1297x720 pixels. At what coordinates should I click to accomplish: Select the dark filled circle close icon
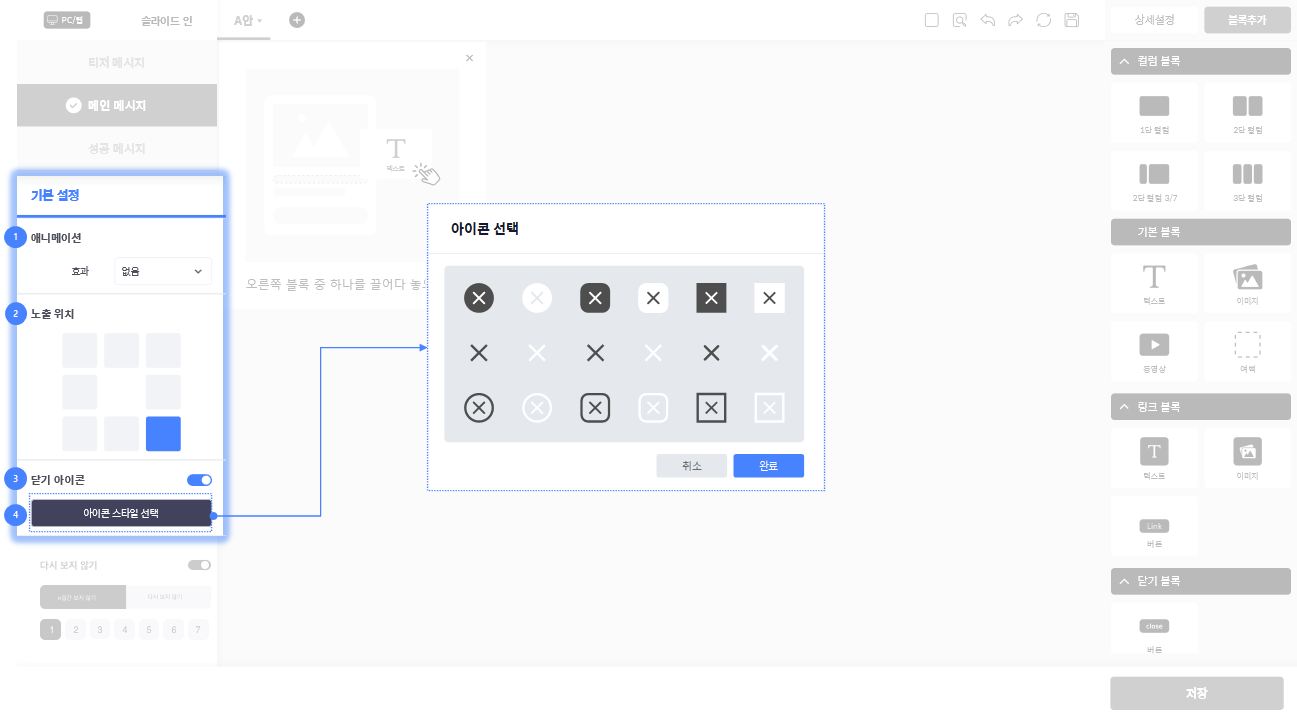(479, 298)
